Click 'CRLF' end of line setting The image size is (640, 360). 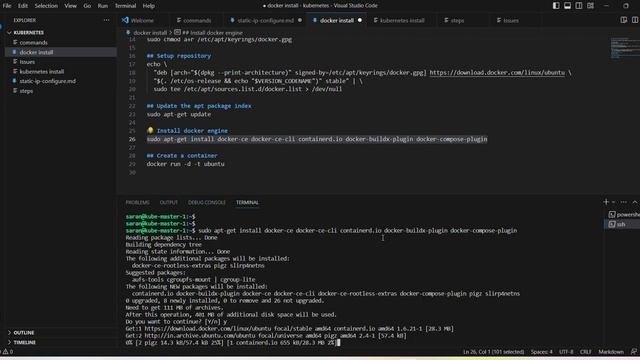pos(586,351)
